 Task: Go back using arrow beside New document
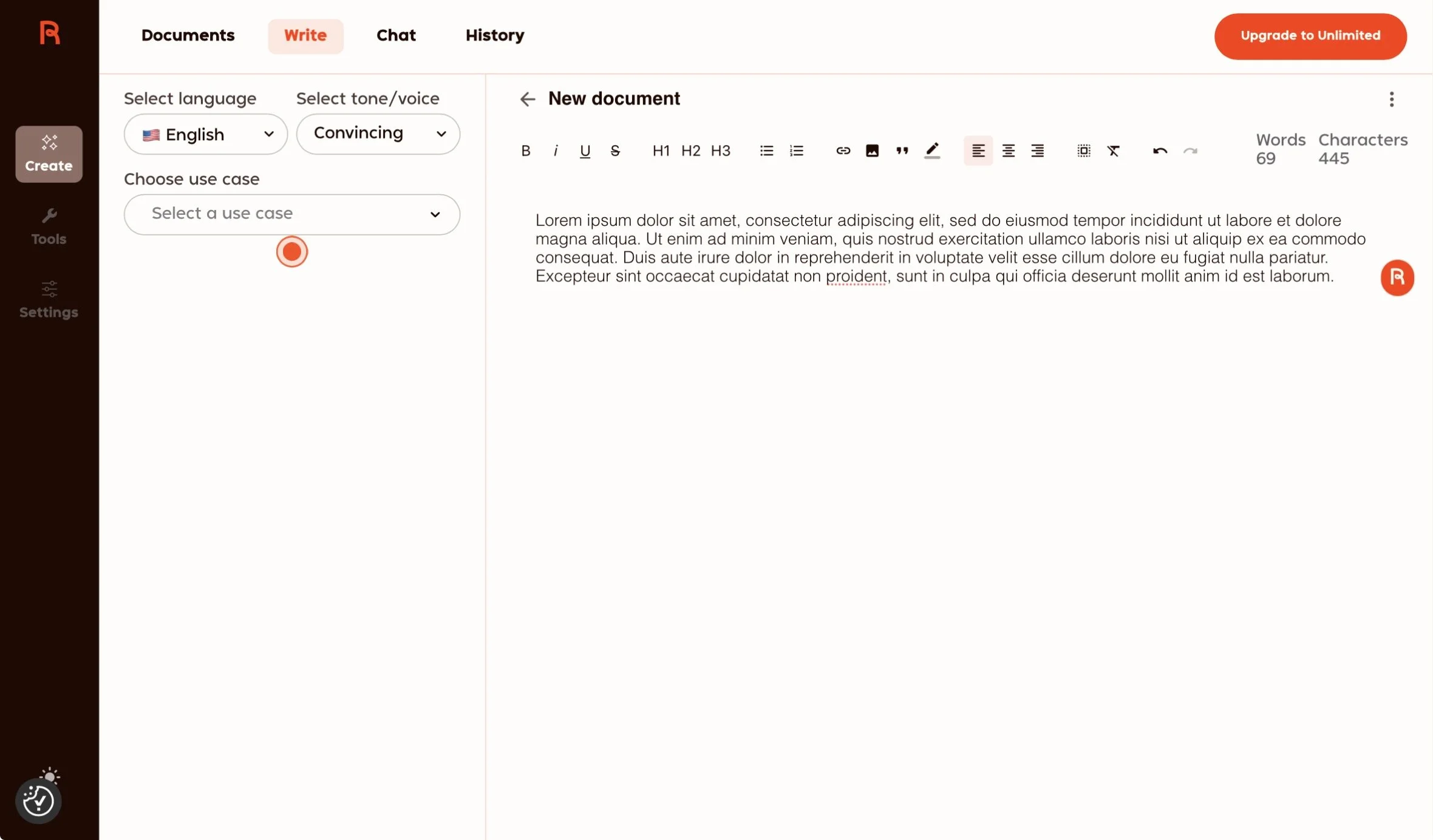[x=527, y=99]
